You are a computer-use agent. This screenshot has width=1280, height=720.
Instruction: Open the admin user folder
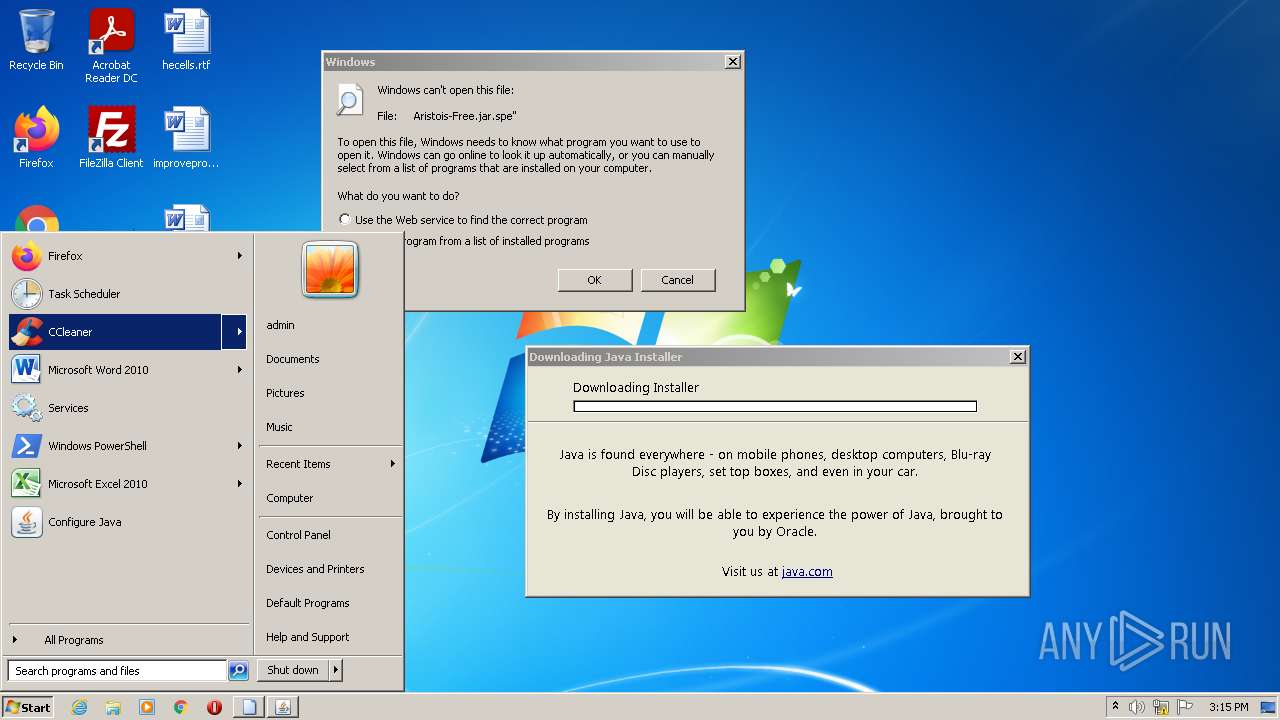point(280,325)
